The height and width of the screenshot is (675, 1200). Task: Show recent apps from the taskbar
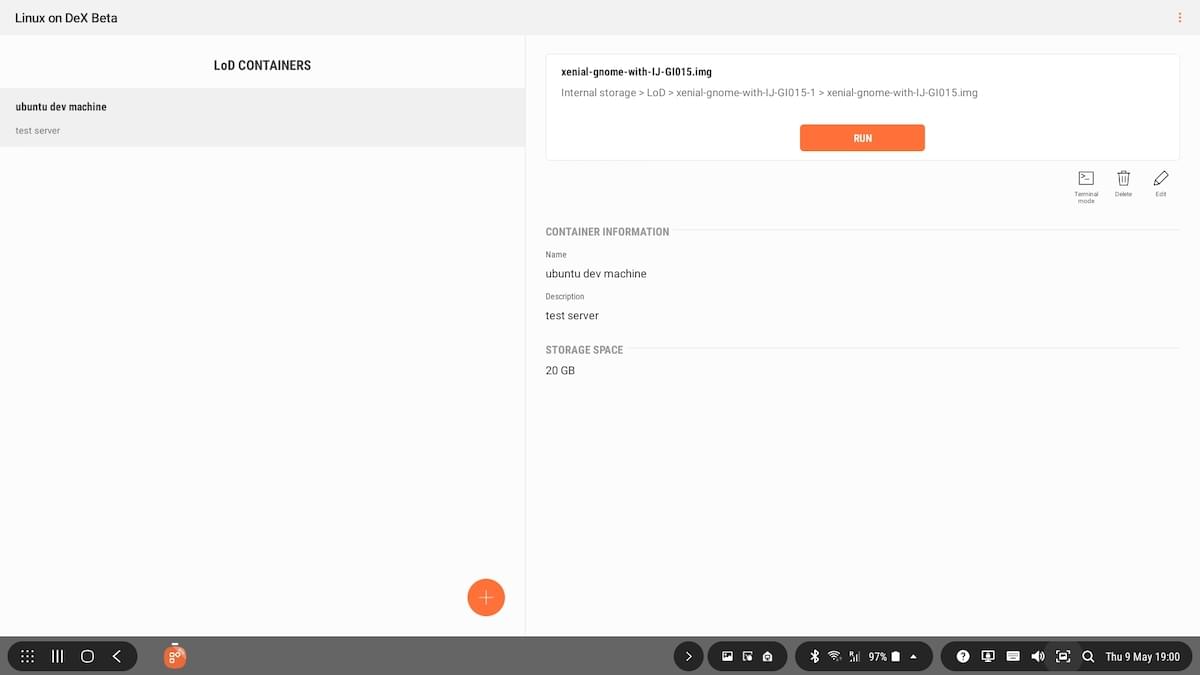point(58,656)
